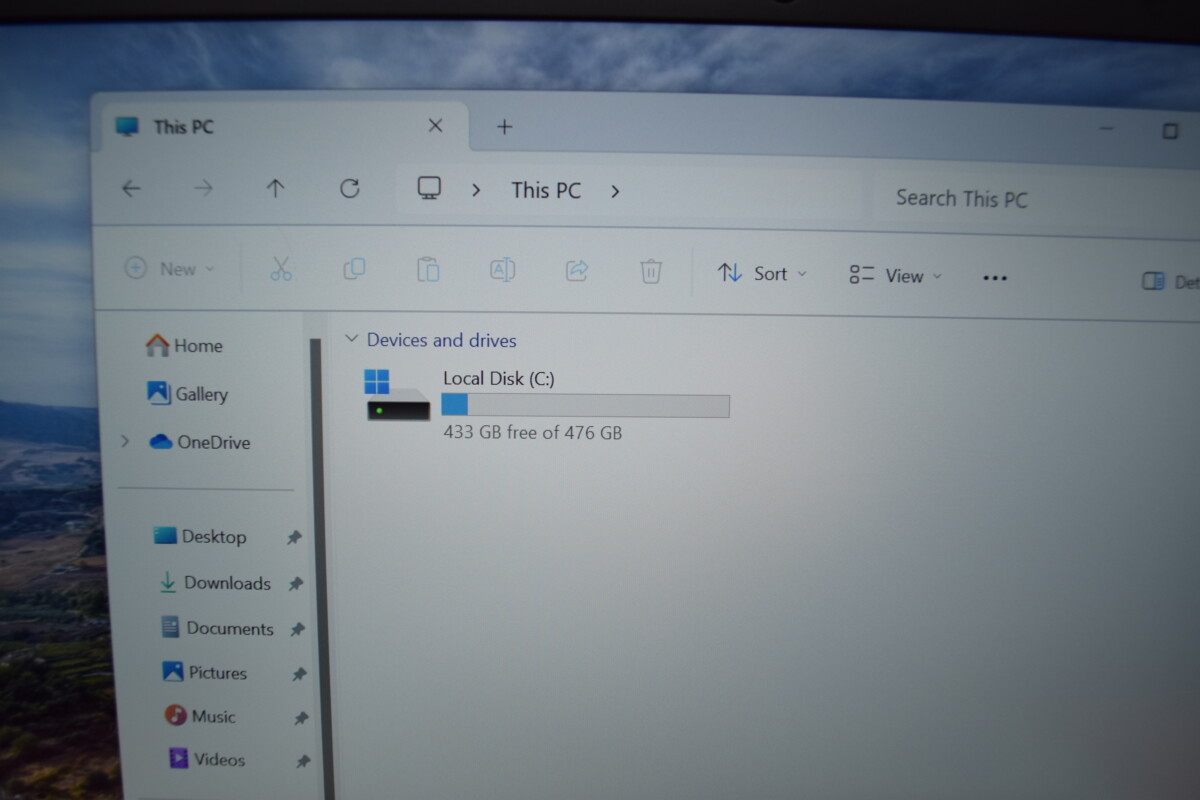Click the pin icon next to Documents
The image size is (1200, 800).
pos(297,630)
